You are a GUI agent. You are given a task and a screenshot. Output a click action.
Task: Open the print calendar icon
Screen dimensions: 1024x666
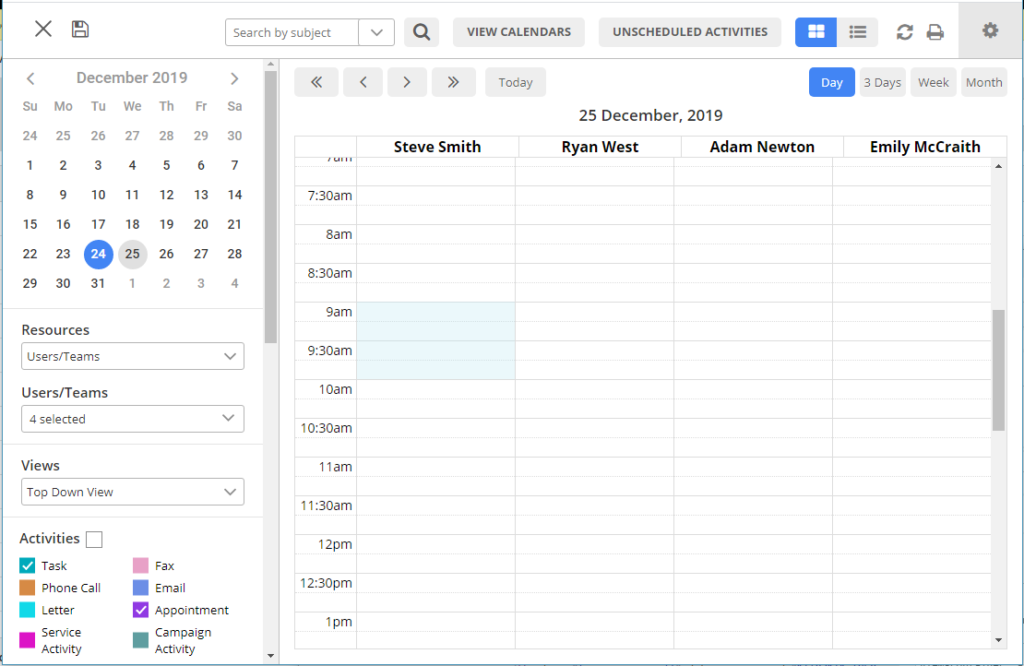pos(935,32)
